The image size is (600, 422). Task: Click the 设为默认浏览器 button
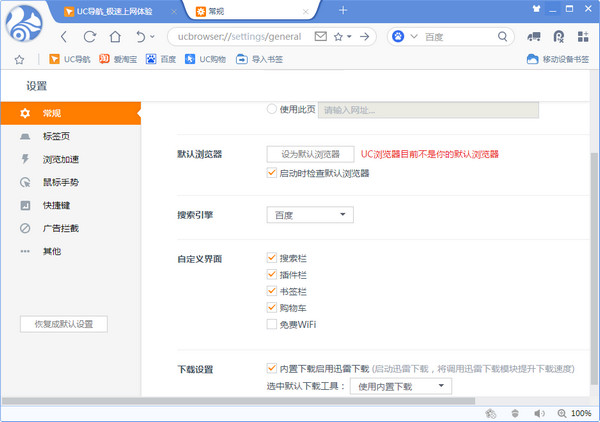[310, 154]
